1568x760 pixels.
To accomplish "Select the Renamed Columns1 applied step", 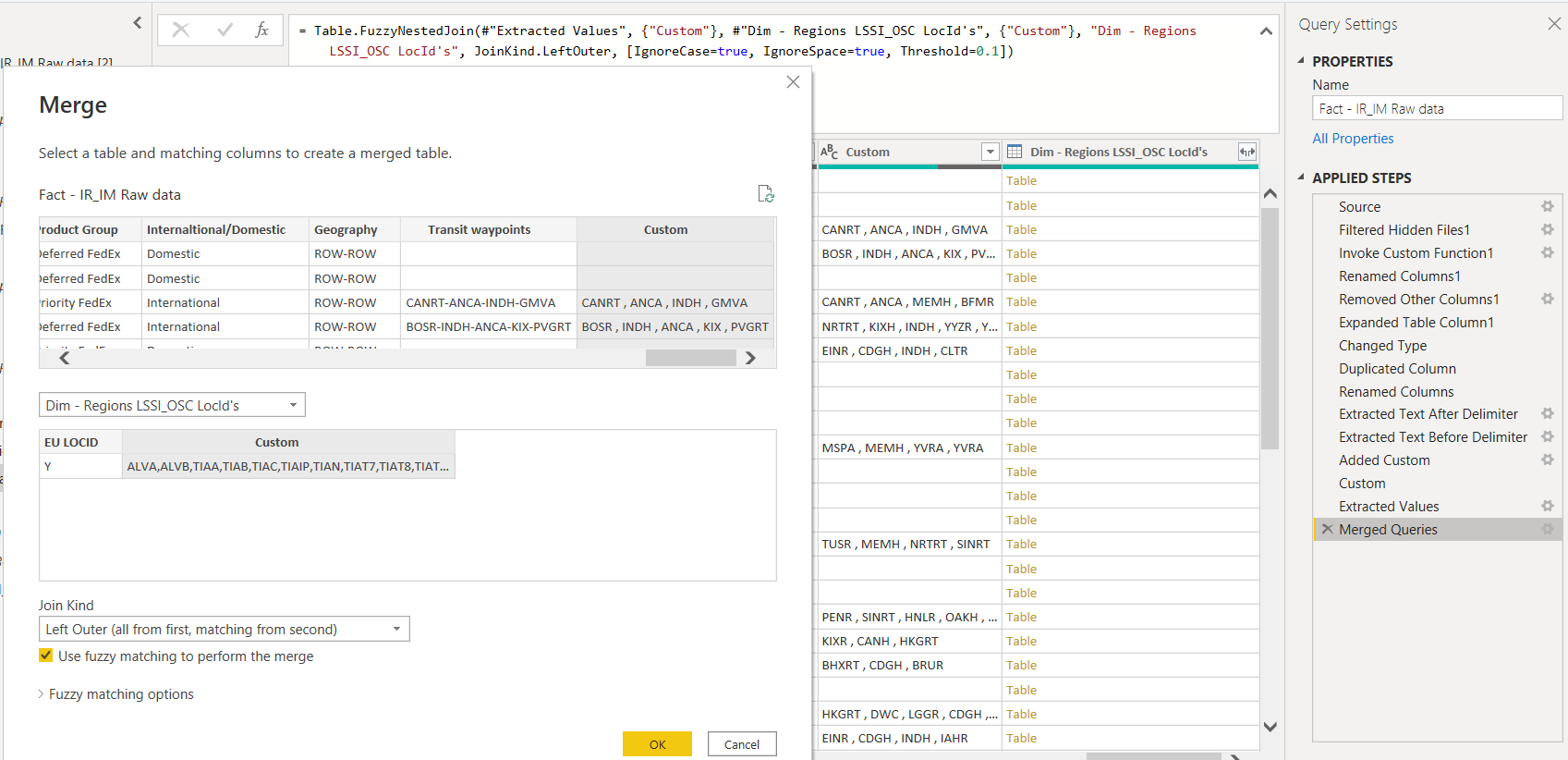I will click(x=1399, y=276).
